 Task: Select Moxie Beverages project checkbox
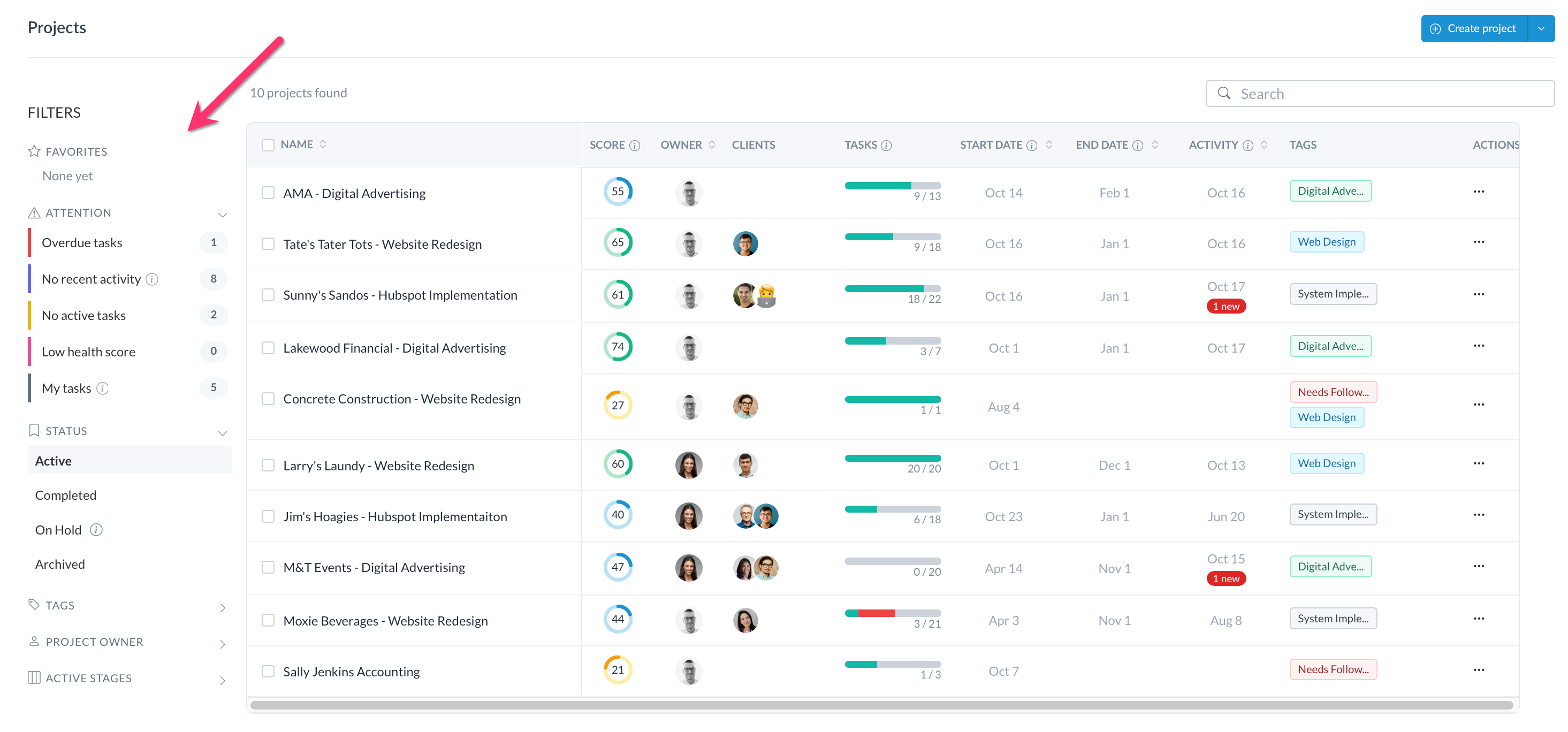pos(268,621)
